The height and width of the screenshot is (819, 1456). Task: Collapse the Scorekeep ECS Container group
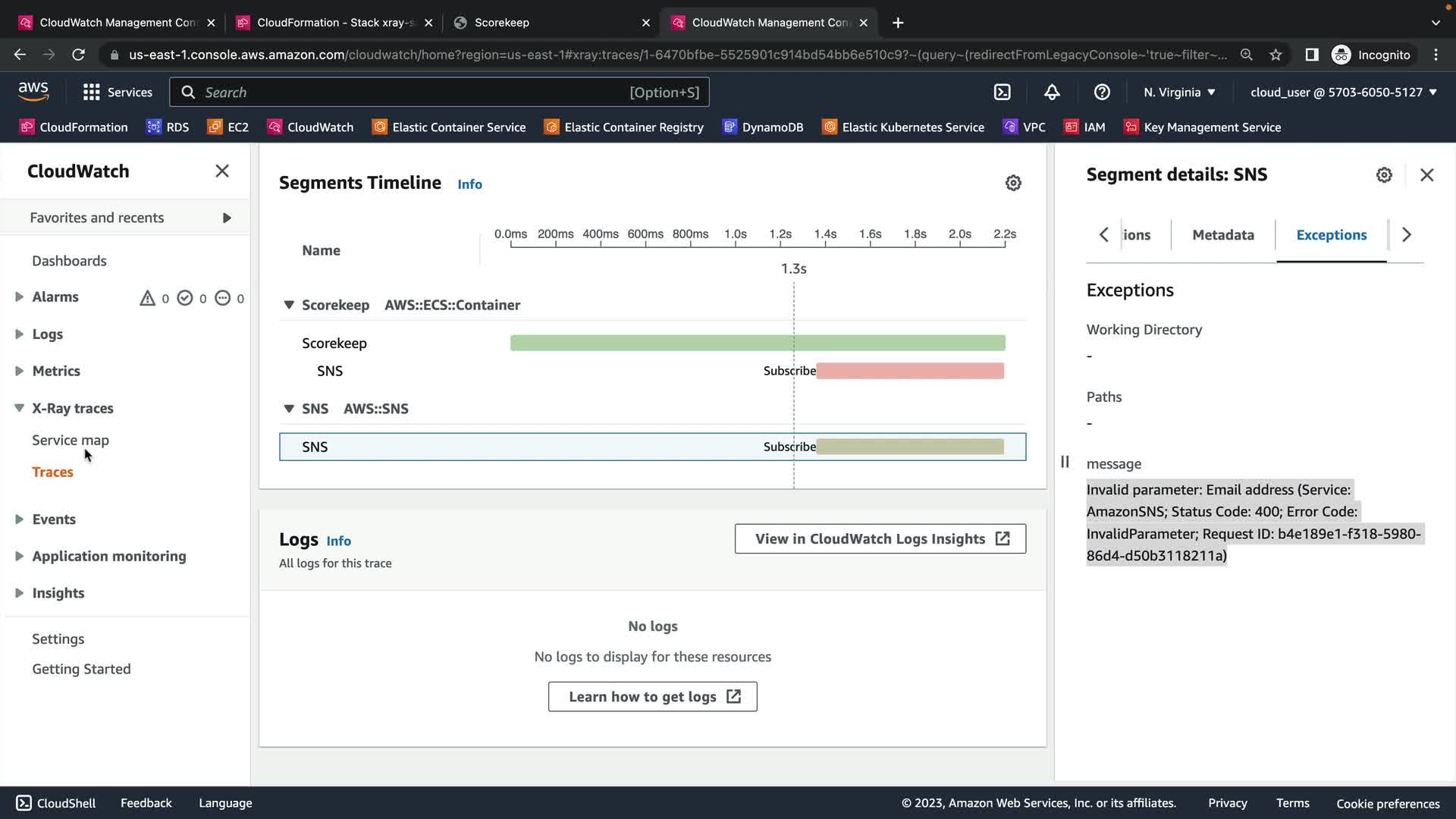point(288,305)
